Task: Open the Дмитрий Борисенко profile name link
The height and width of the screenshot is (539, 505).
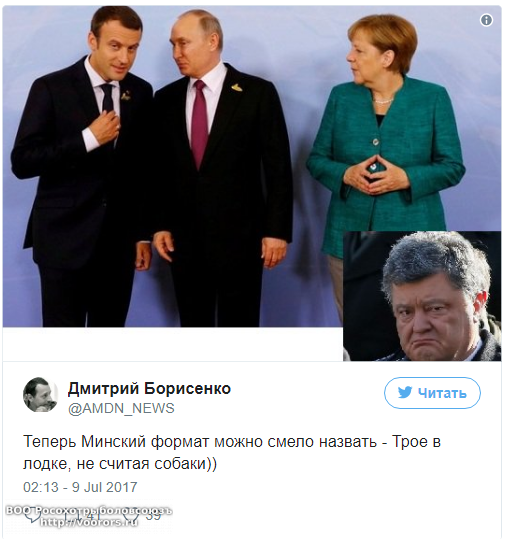Action: pos(149,389)
